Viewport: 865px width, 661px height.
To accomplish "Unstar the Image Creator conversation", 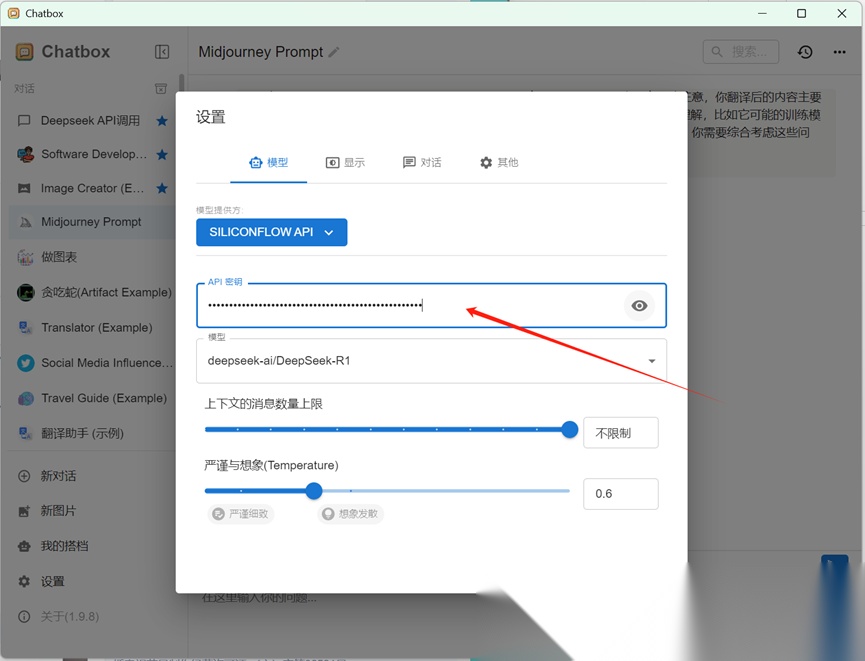I will 162,189.
